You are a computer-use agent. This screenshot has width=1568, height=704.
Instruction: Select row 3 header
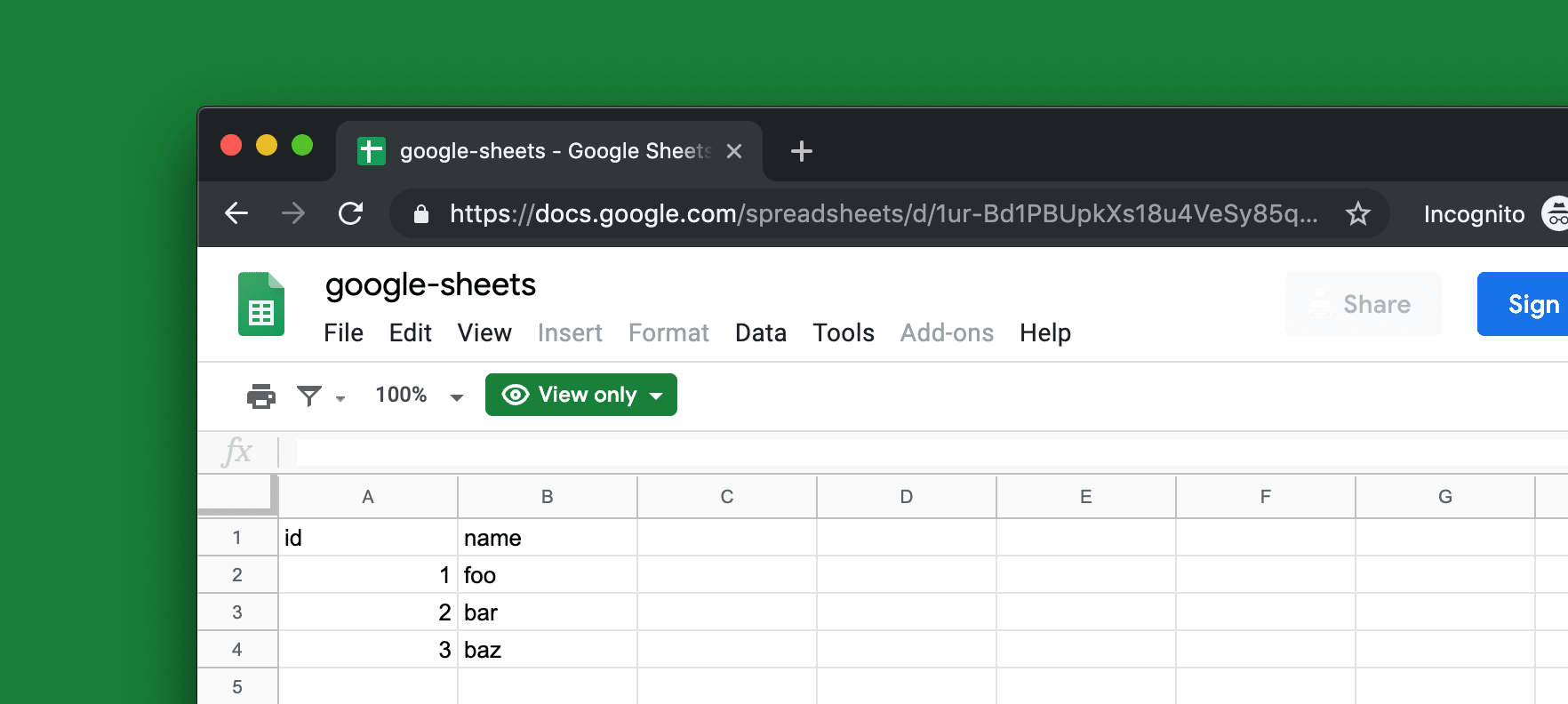237,612
